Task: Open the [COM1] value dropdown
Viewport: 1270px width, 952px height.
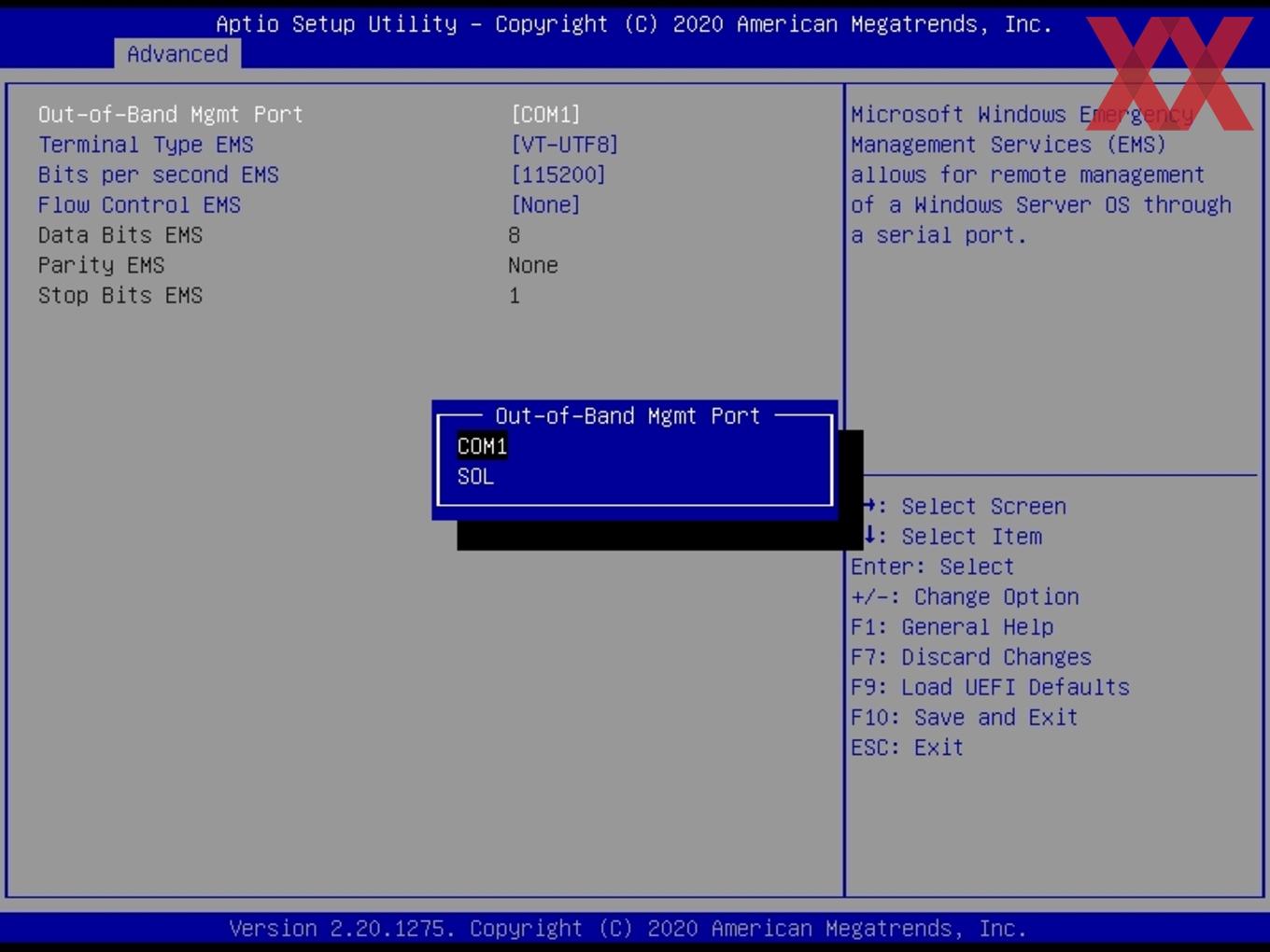Action: (x=545, y=115)
